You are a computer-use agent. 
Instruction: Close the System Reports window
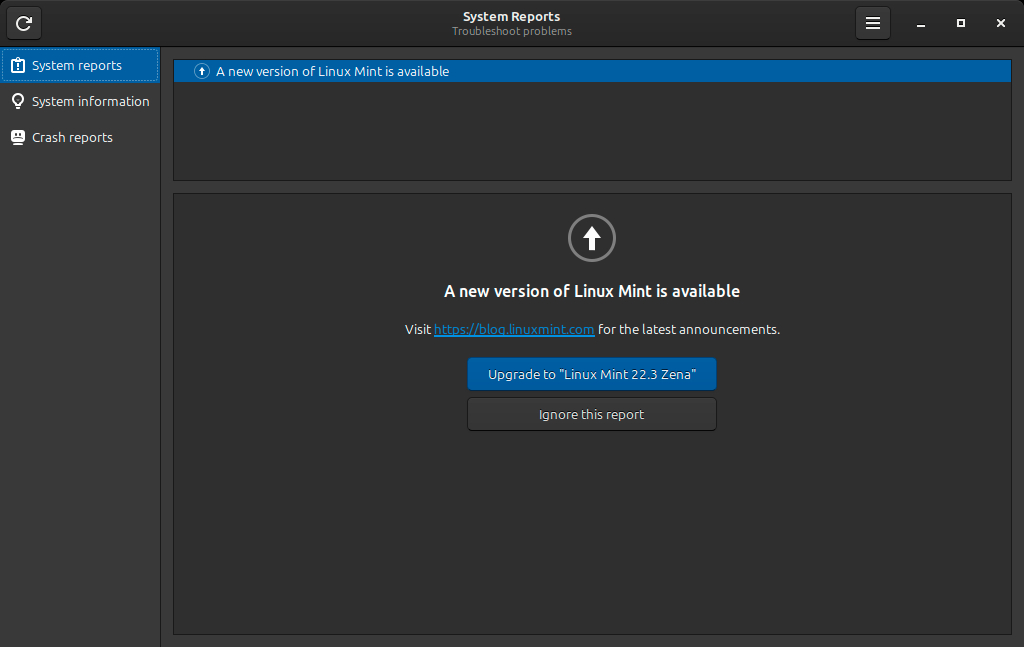1000,23
